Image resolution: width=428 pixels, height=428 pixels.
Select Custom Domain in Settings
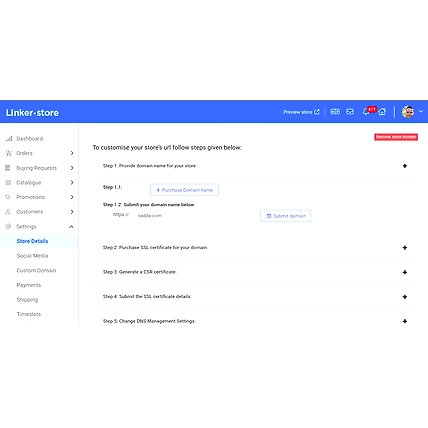(36, 270)
